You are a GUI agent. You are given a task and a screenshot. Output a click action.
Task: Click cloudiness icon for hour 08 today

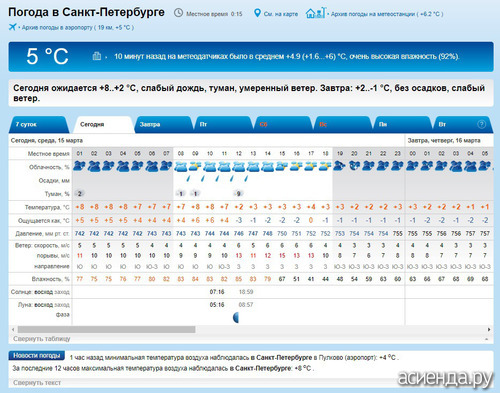(181, 166)
